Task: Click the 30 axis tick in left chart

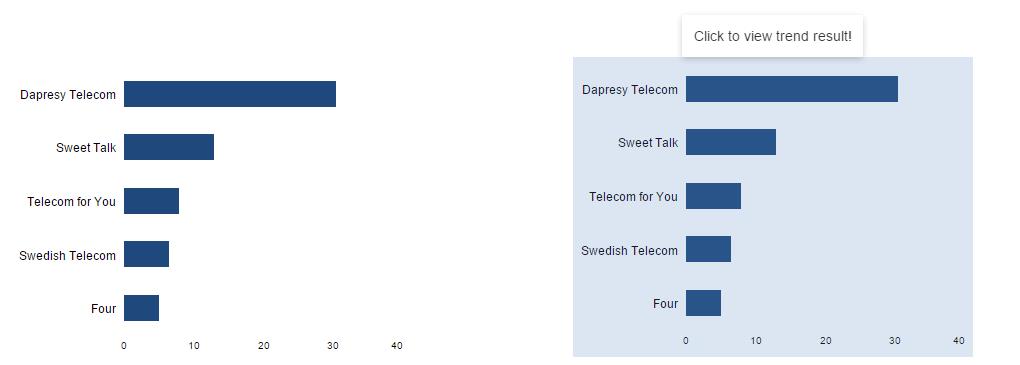Action: click(x=332, y=345)
